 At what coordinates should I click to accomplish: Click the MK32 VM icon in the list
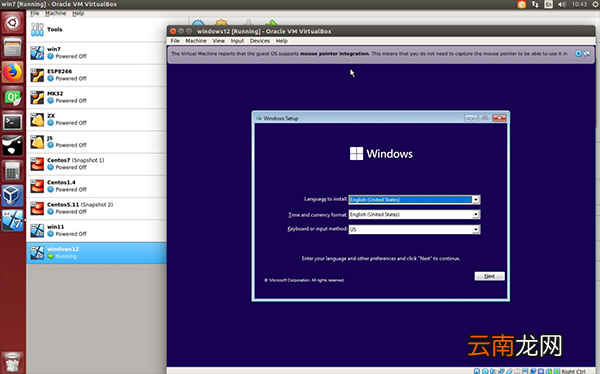coord(37,97)
